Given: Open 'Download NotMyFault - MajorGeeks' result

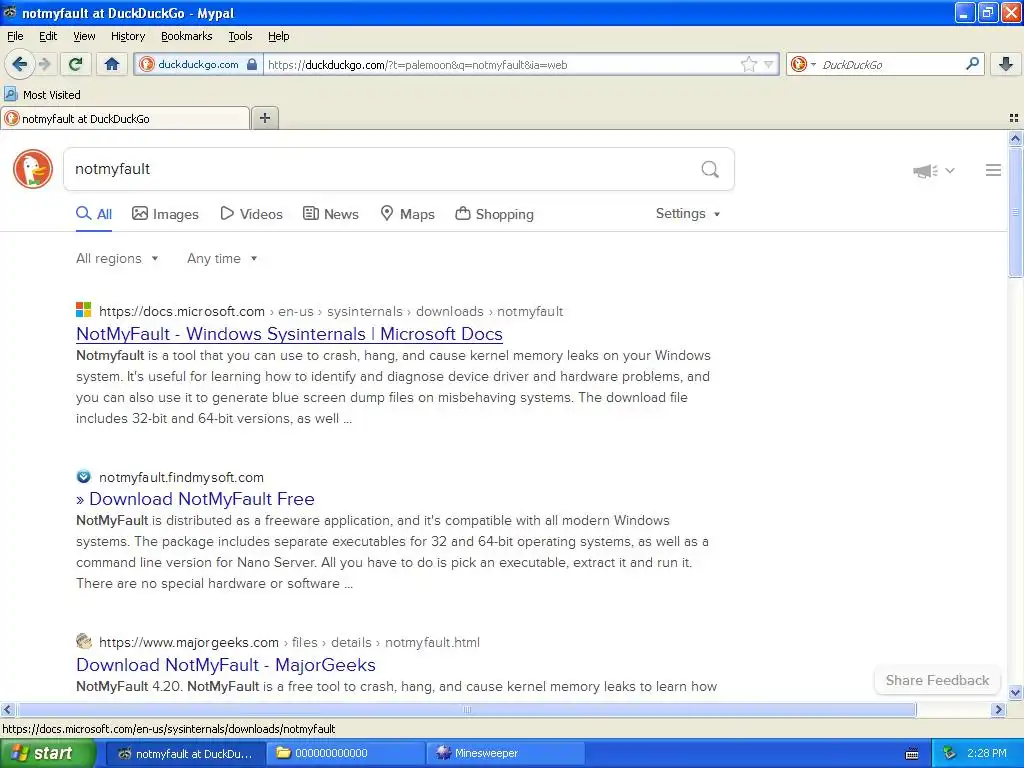Looking at the screenshot, I should pos(226,665).
